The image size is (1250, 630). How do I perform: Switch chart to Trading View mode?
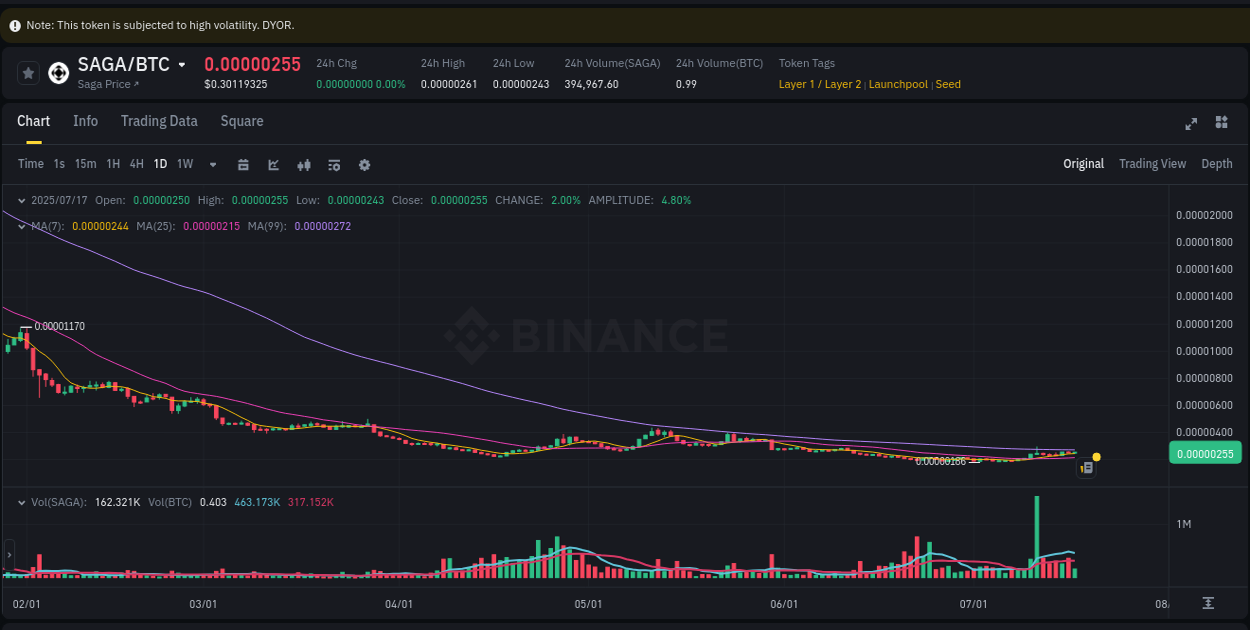pos(1152,163)
